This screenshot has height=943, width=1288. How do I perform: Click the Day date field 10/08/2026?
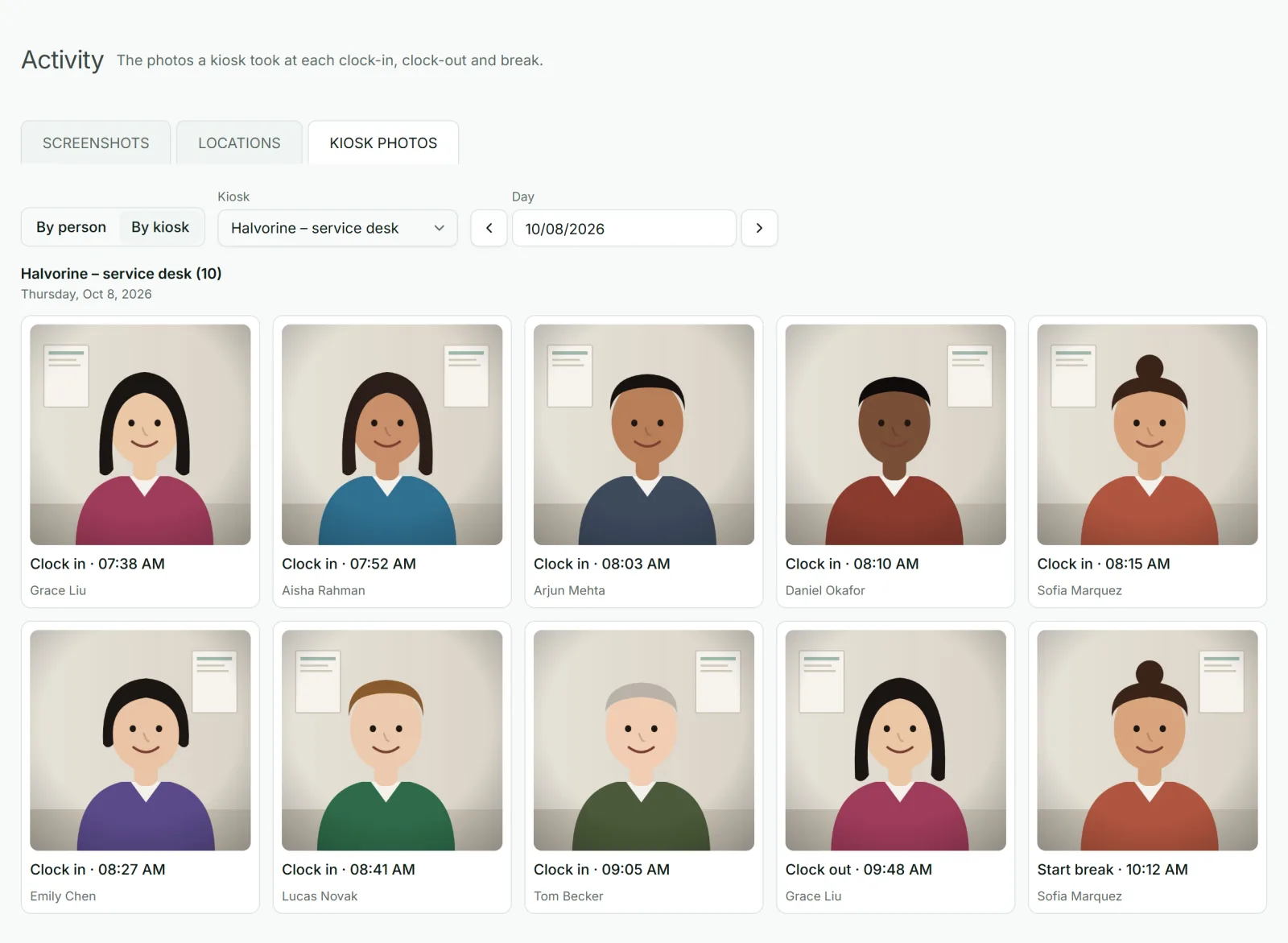coord(624,228)
